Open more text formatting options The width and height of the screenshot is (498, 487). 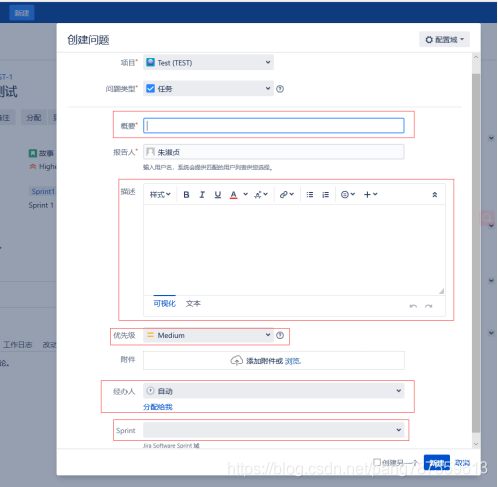tap(261, 195)
